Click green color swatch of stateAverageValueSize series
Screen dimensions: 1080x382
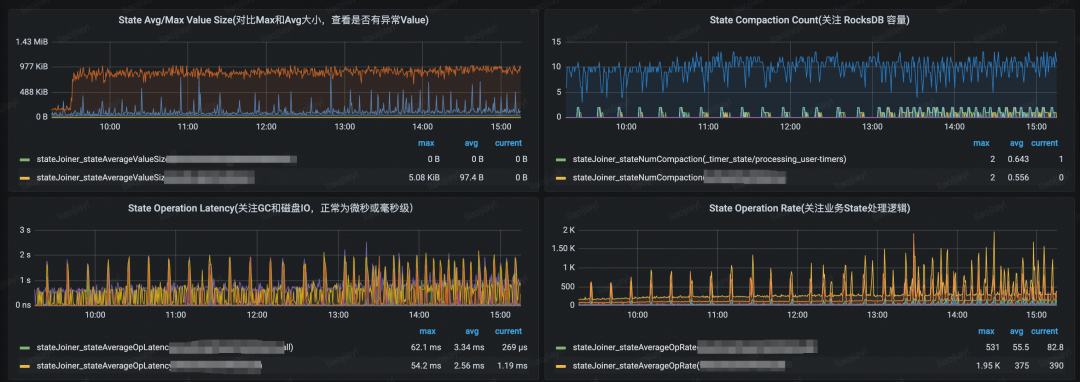point(25,160)
